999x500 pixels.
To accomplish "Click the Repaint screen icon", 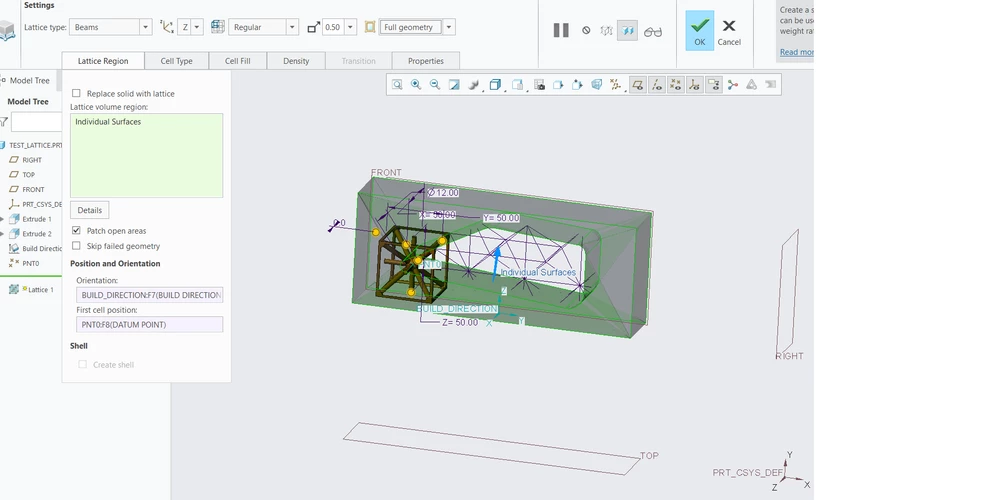I will tap(454, 85).
